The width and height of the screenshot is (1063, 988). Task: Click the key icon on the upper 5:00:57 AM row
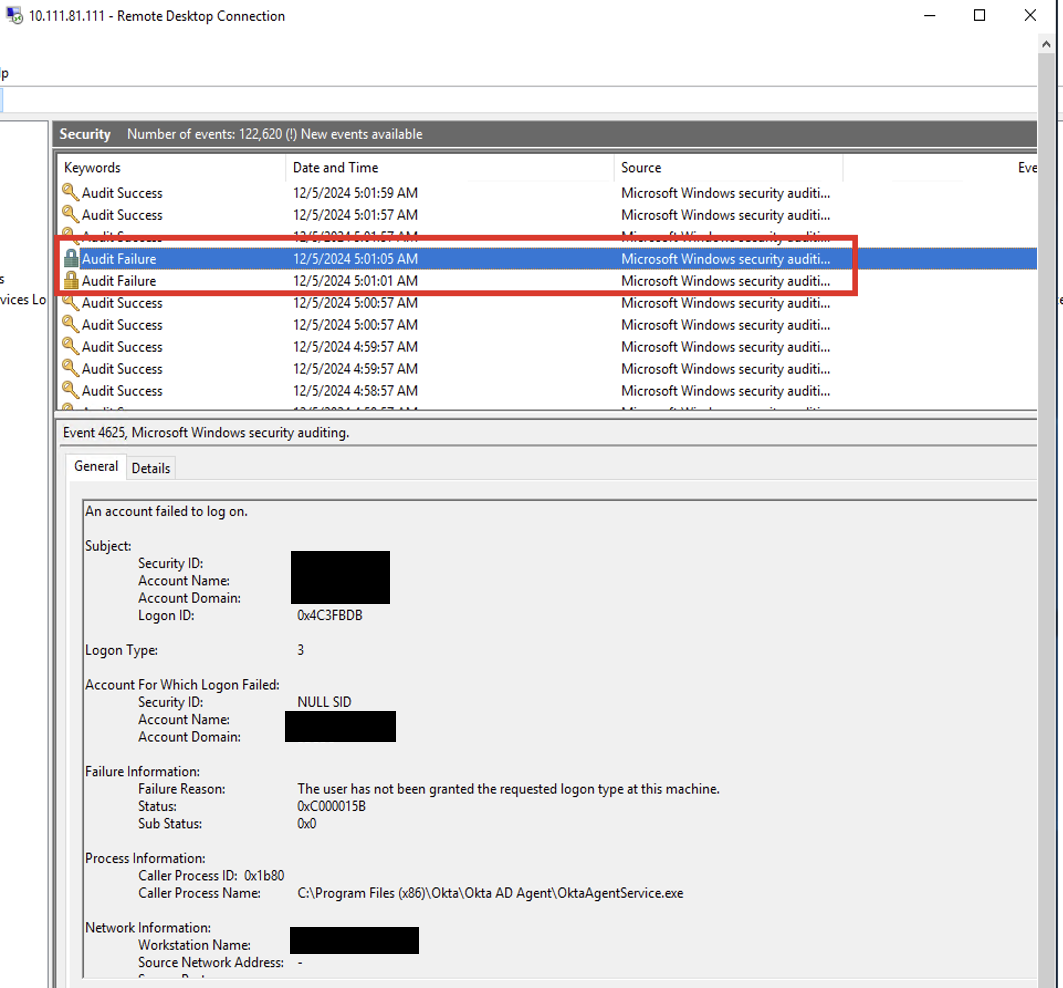(x=70, y=303)
